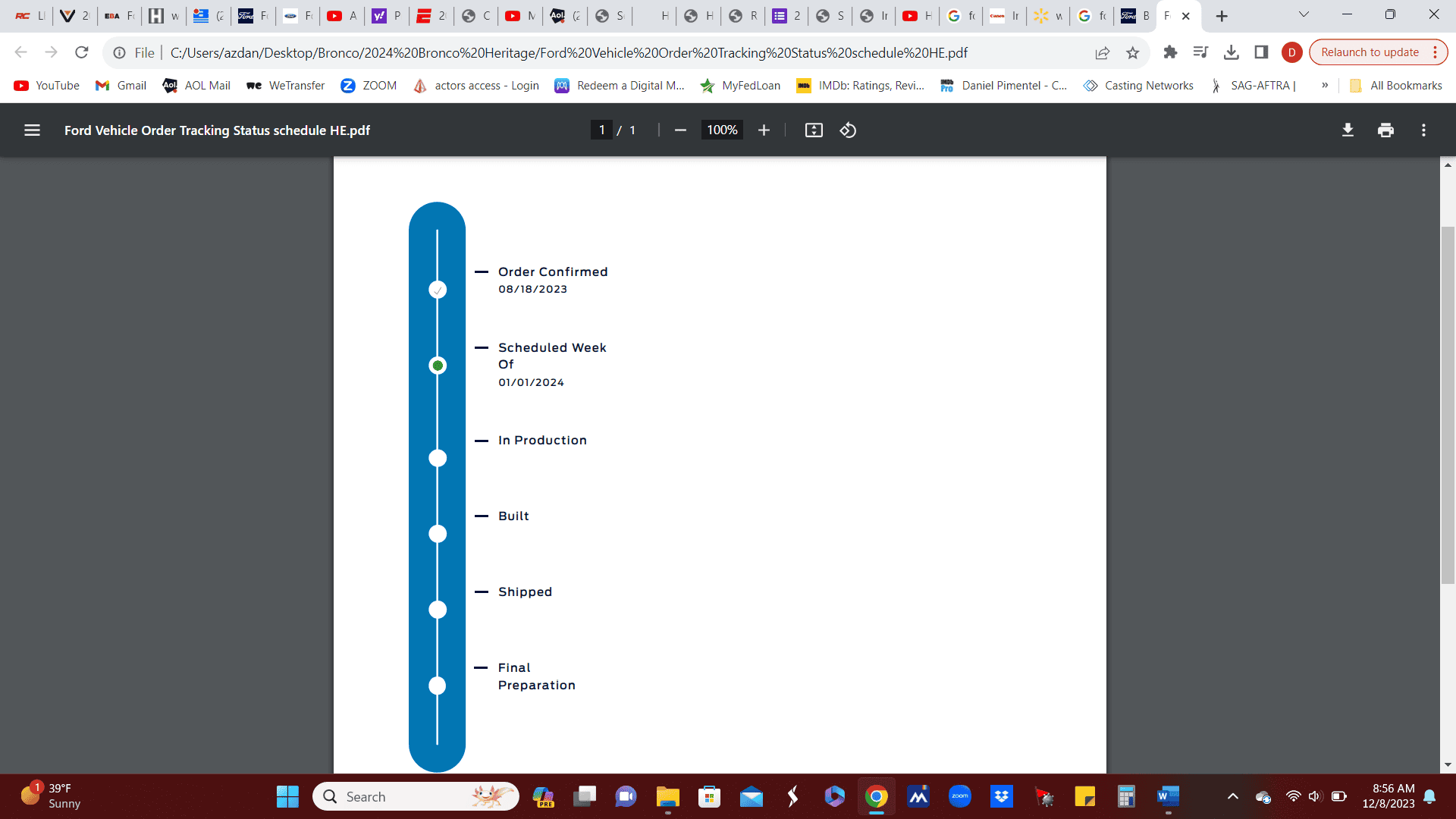Open File Explorer from the taskbar
This screenshot has width=1456, height=819.
click(667, 796)
